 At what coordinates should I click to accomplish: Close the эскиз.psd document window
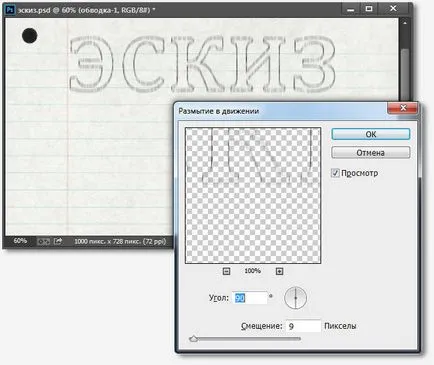tap(393, 9)
